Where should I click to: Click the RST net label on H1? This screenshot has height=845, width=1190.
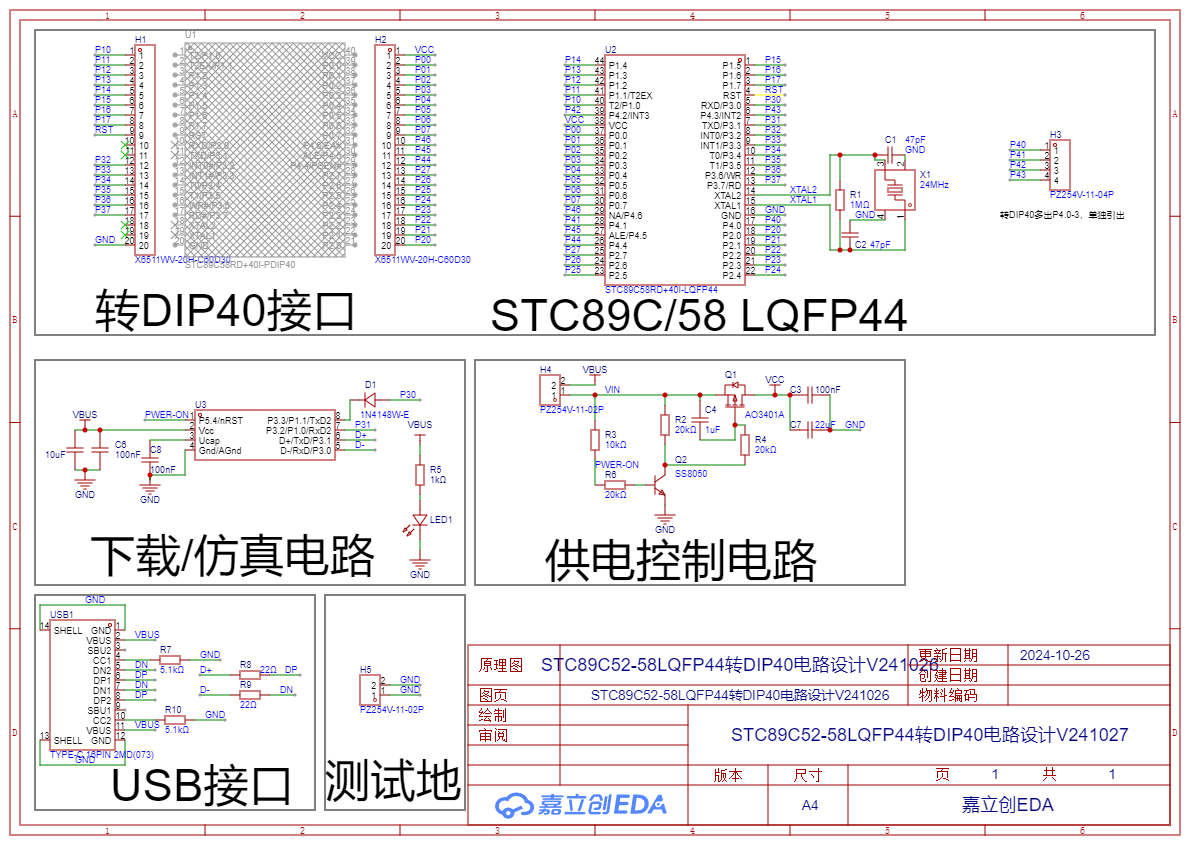coord(104,130)
